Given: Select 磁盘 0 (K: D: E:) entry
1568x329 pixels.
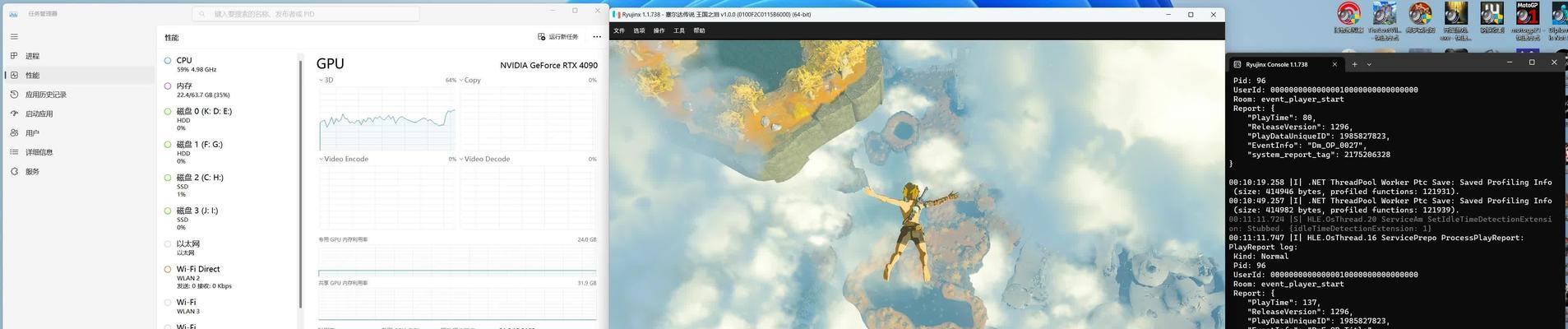Looking at the screenshot, I should click(228, 119).
